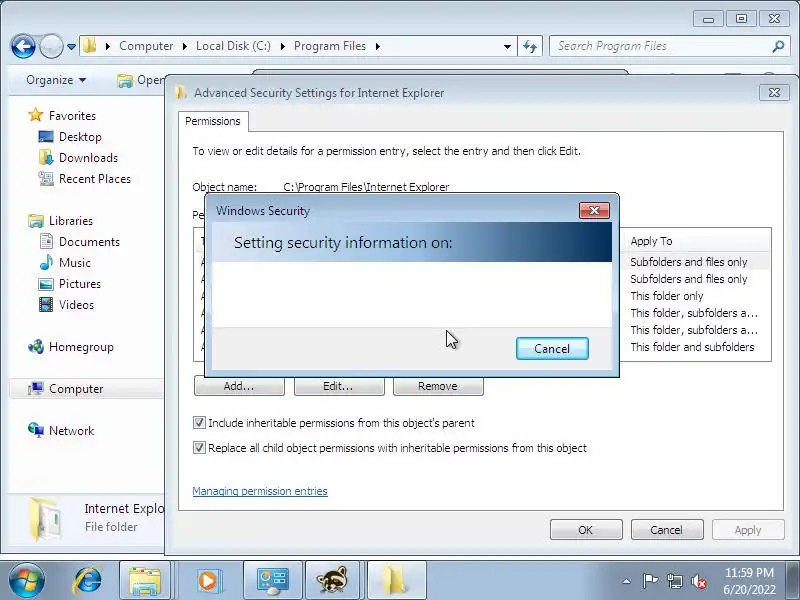Click the address bar refresh button
The width and height of the screenshot is (800, 600).
coord(530,46)
